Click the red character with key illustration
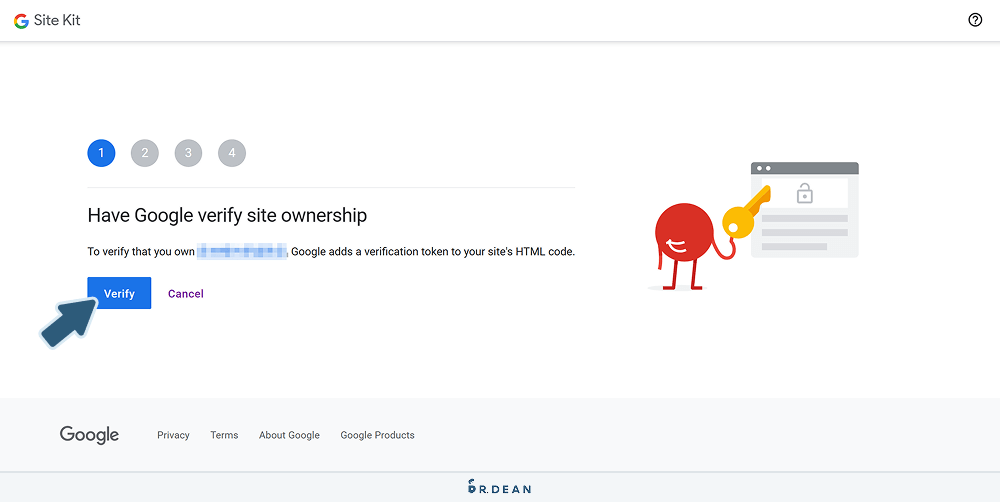 (x=753, y=227)
